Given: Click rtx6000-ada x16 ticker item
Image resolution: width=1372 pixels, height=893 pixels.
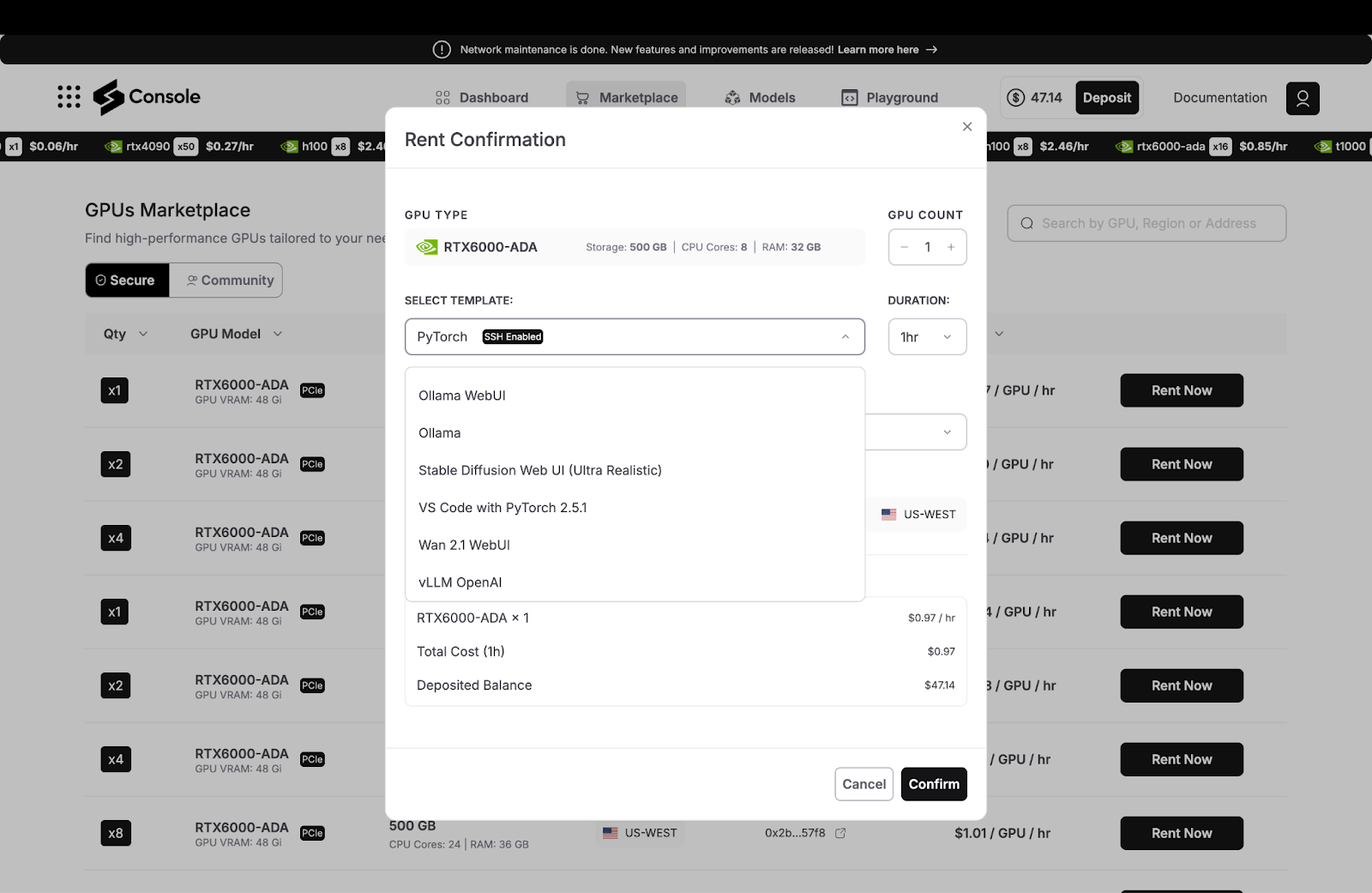Looking at the screenshot, I should click(1201, 147).
